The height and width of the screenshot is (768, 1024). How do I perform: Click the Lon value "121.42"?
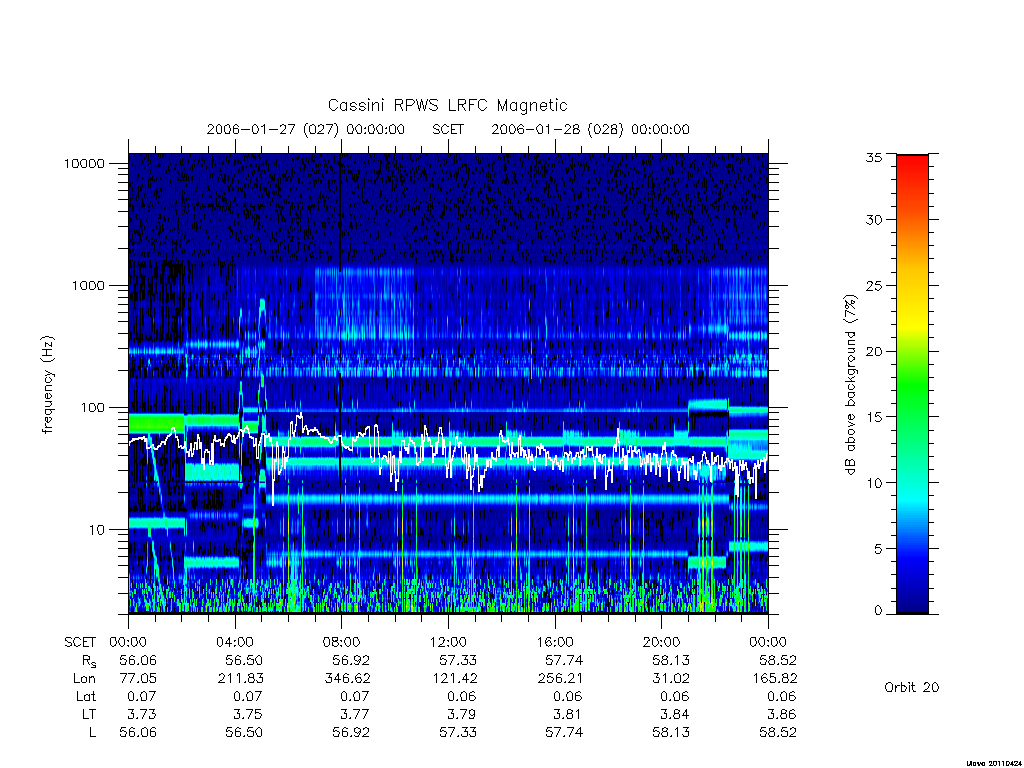point(454,679)
